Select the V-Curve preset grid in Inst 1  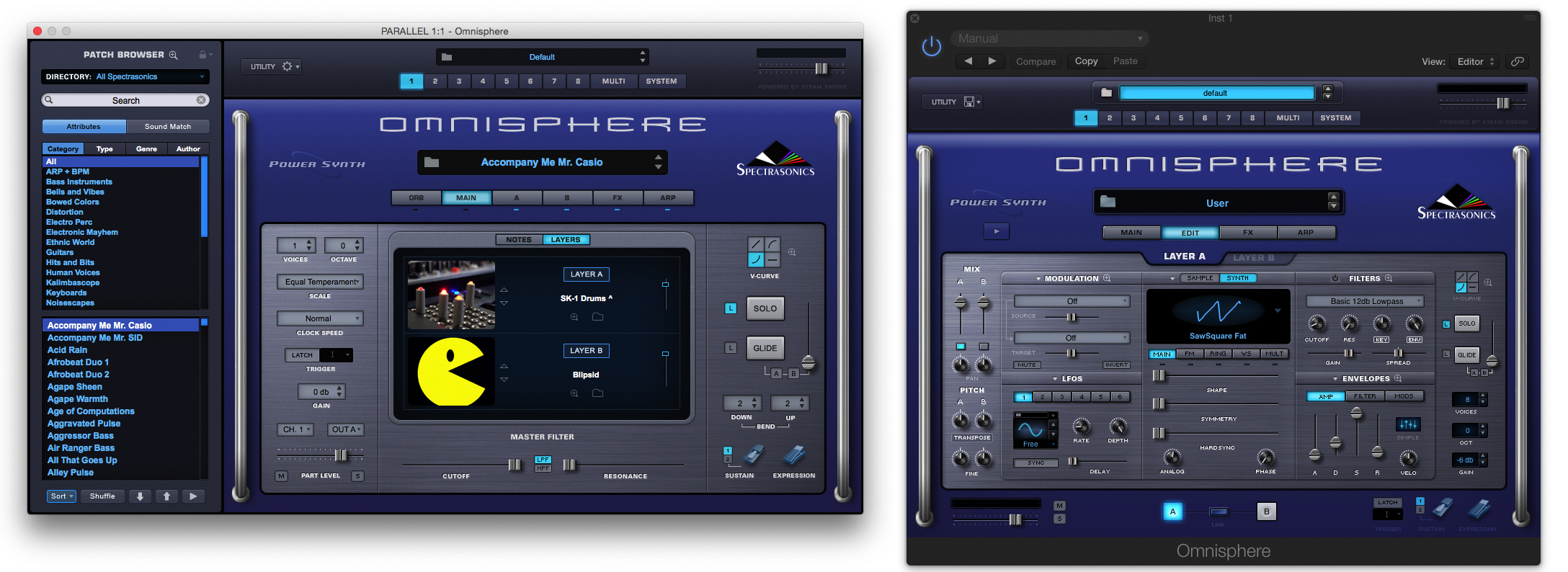point(1466,282)
